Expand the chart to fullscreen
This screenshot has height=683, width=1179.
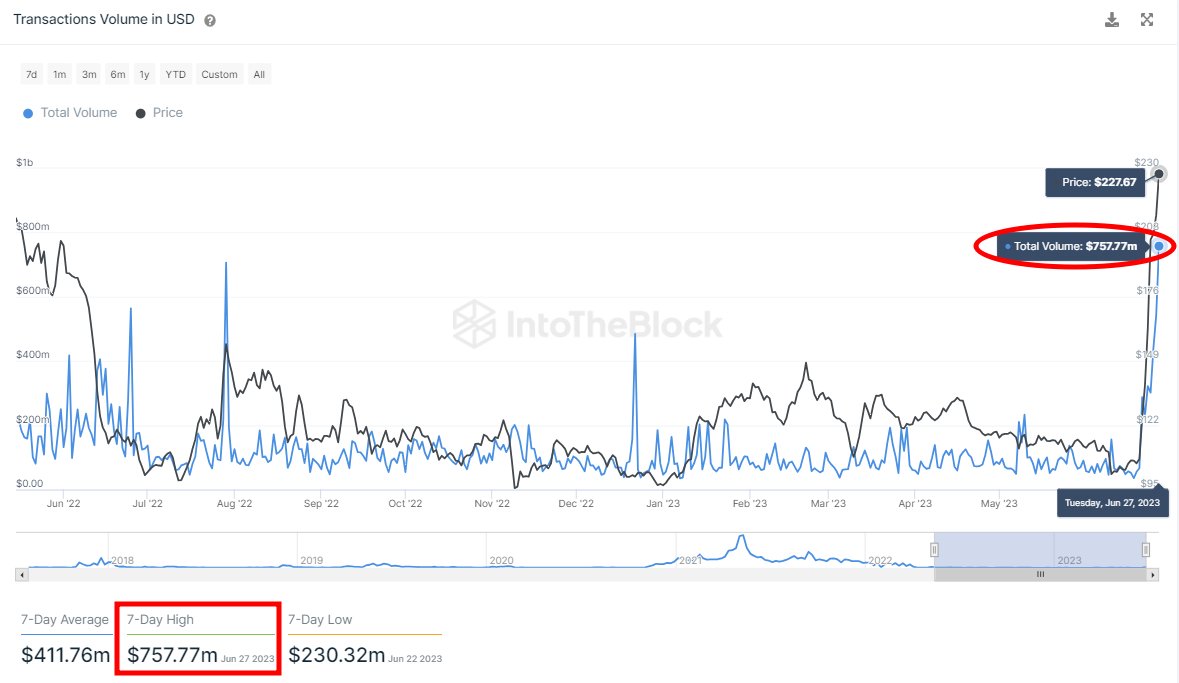[1146, 19]
